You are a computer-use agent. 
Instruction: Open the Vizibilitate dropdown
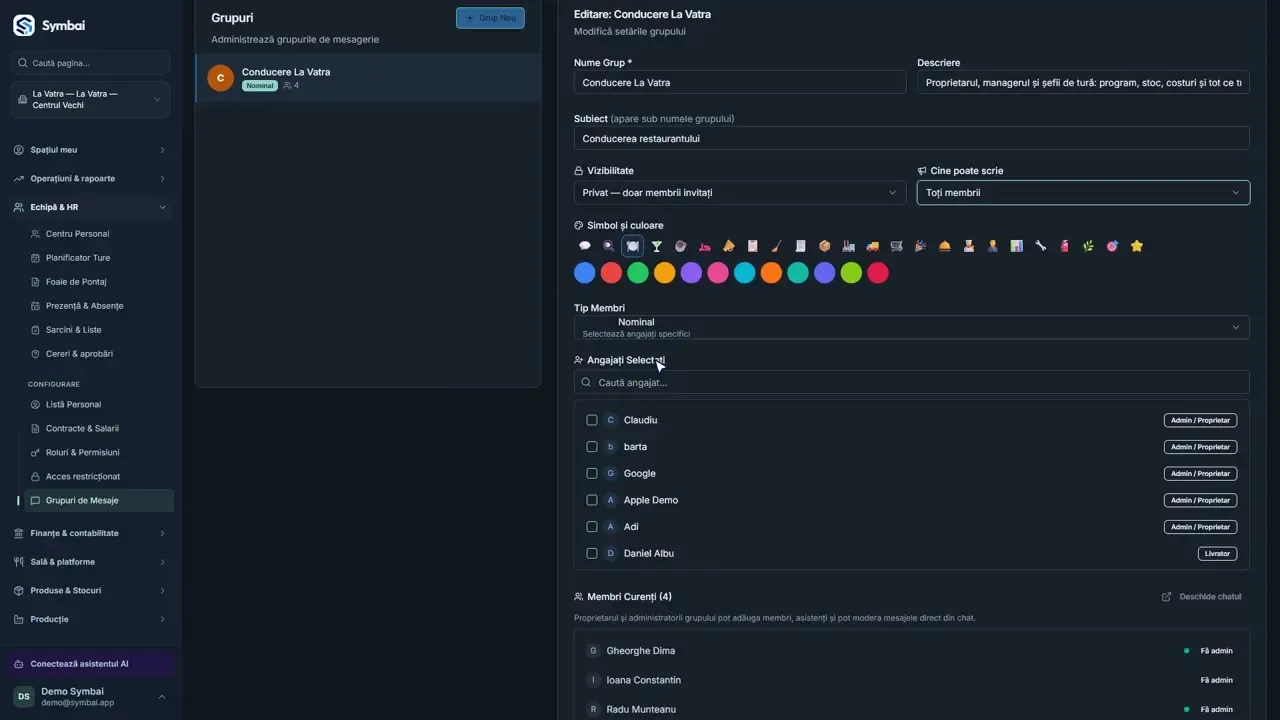pyautogui.click(x=740, y=192)
